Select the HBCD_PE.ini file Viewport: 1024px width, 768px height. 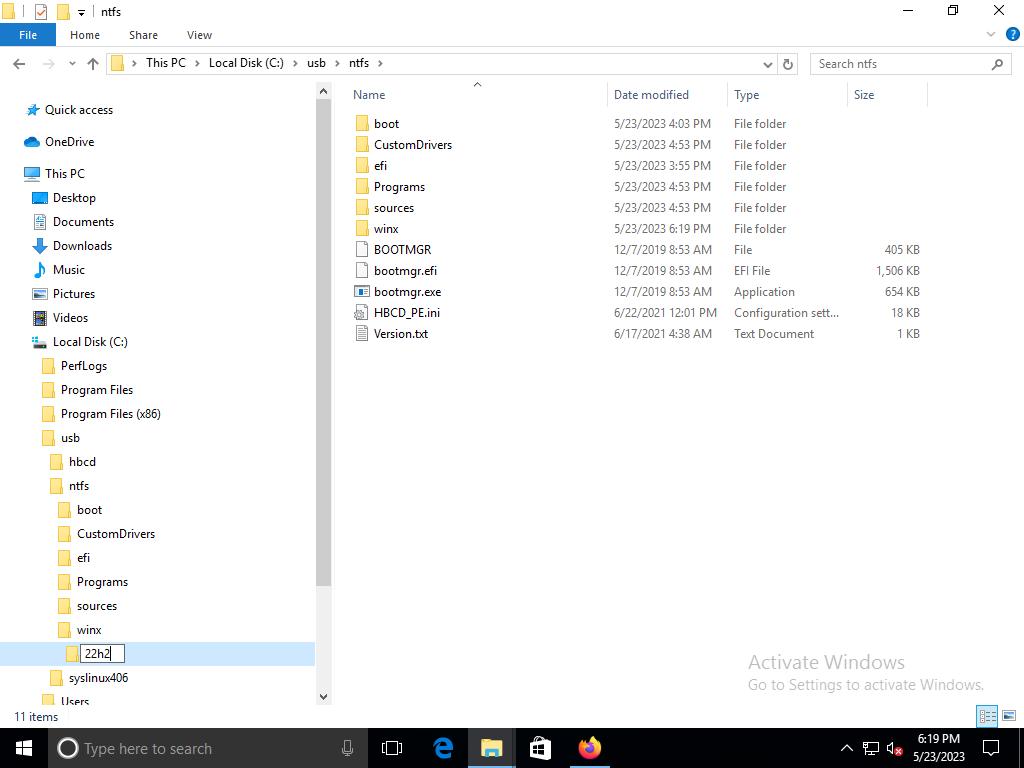tap(406, 313)
